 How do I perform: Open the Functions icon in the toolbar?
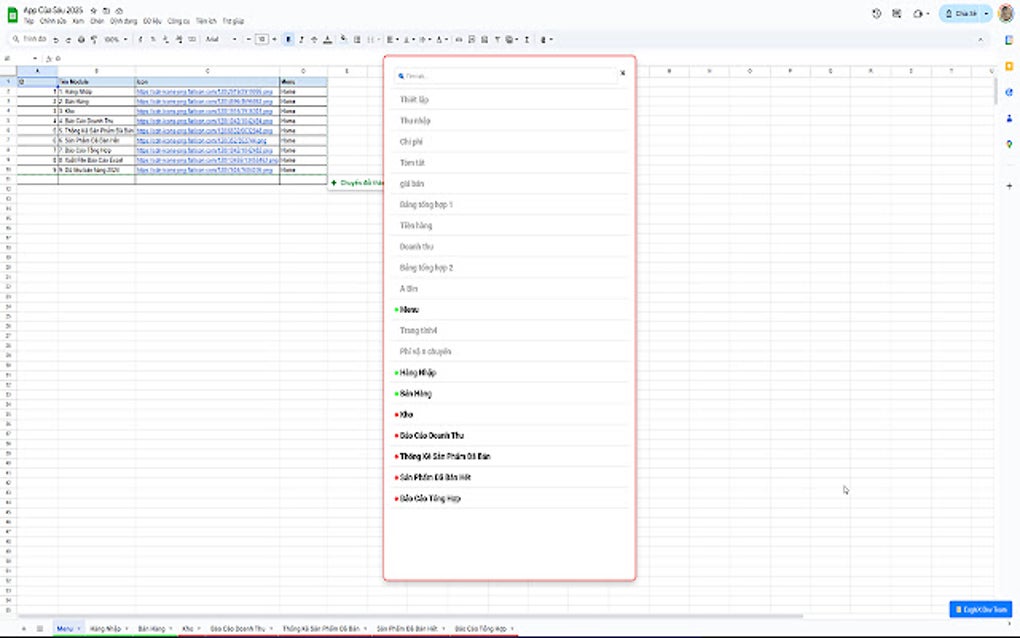(526, 40)
